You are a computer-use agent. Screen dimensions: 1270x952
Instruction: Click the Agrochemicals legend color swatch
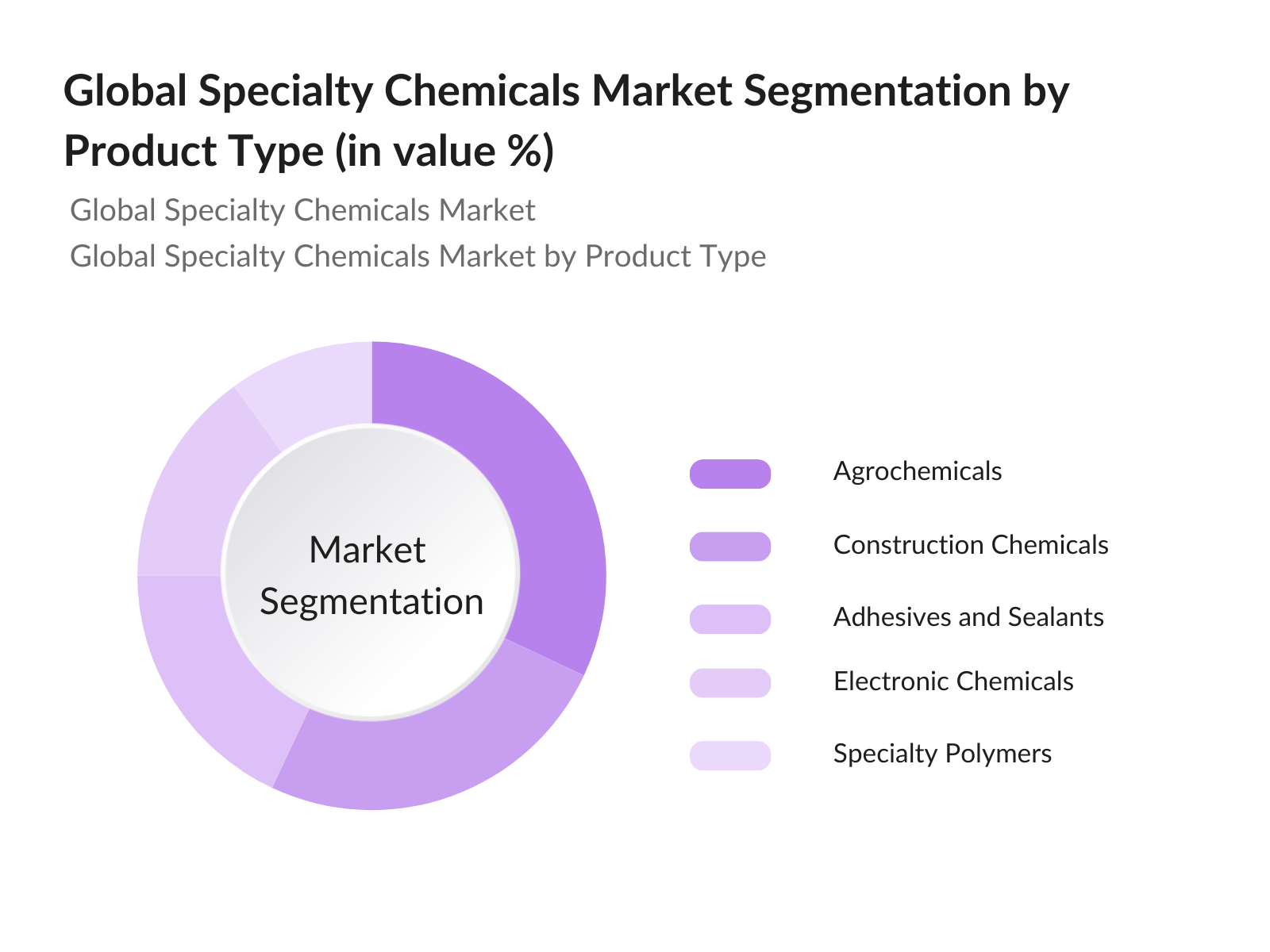pos(730,474)
